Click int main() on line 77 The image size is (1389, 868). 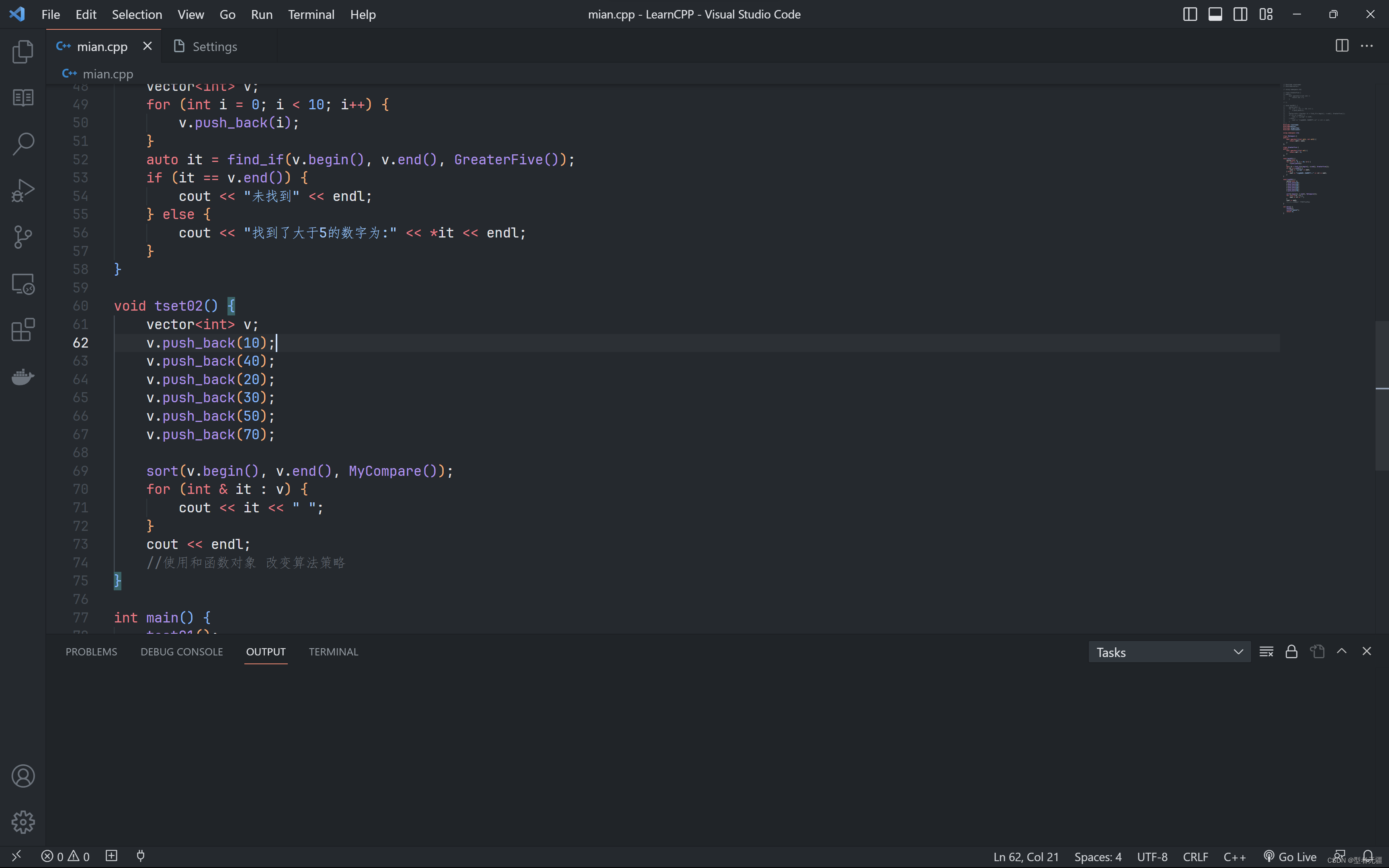(x=154, y=618)
